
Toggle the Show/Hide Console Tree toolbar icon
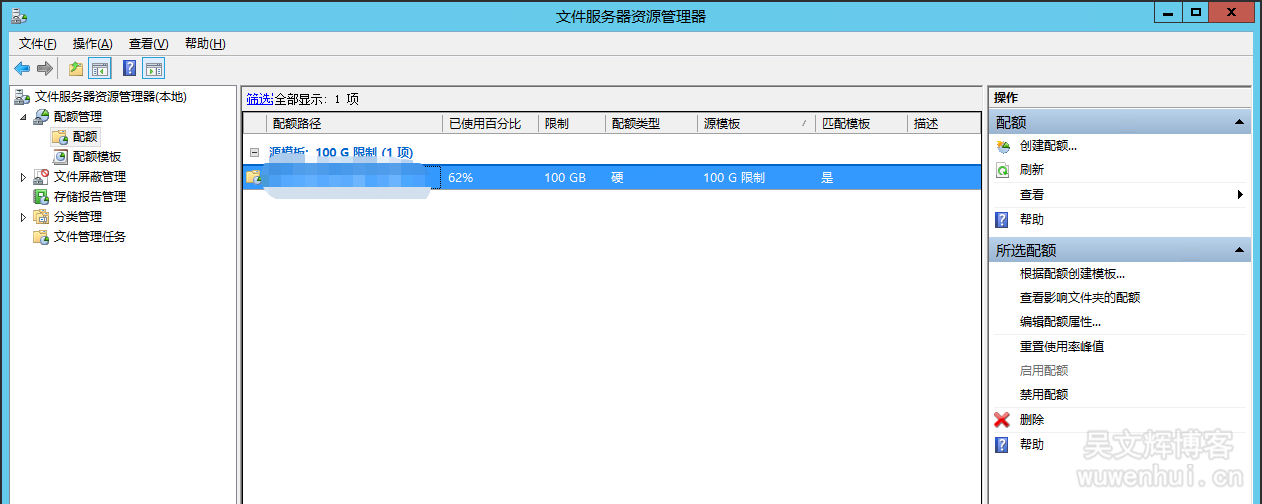pos(100,69)
